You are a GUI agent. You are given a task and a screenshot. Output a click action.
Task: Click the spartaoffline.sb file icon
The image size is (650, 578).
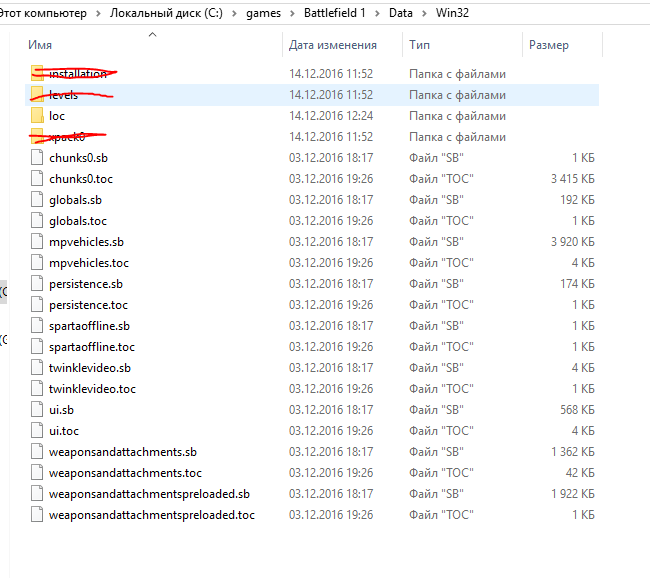point(37,325)
